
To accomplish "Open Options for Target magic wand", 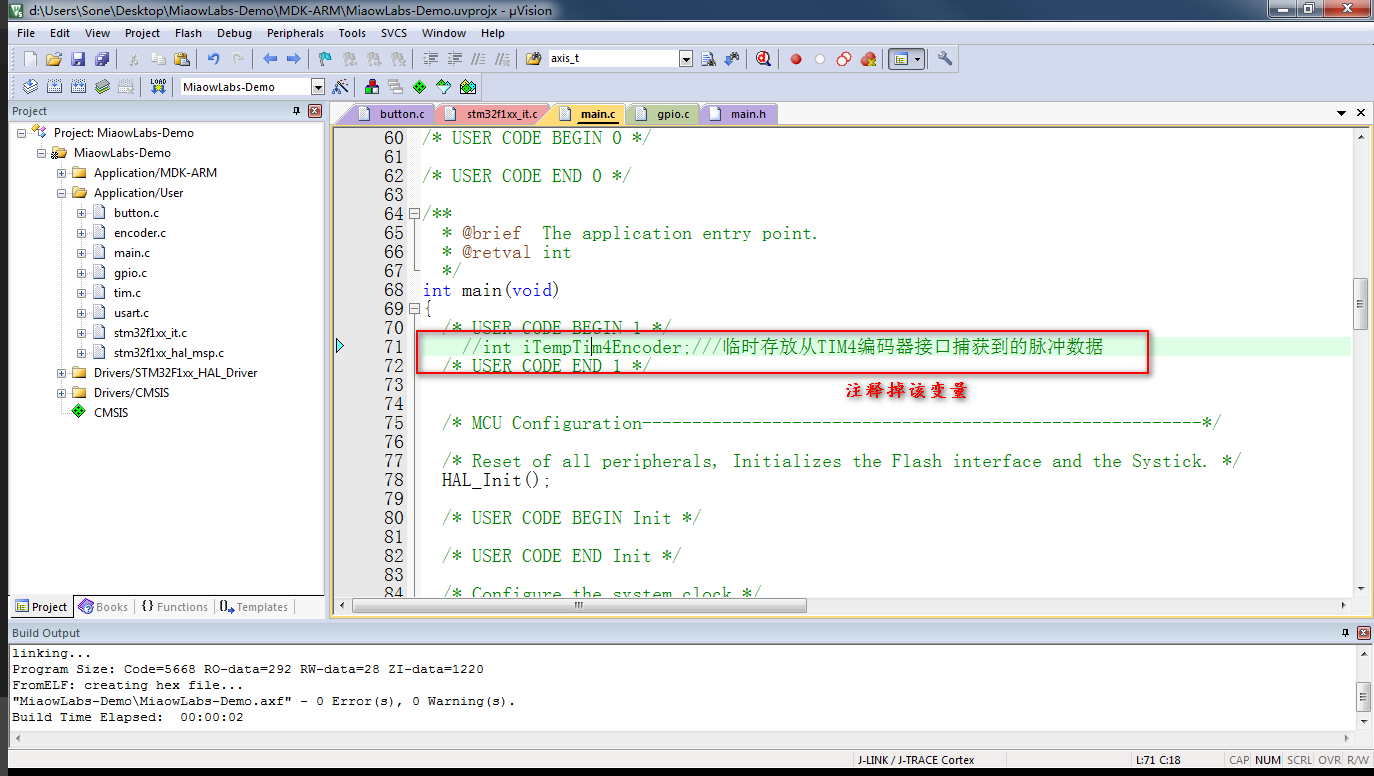I will 340,87.
